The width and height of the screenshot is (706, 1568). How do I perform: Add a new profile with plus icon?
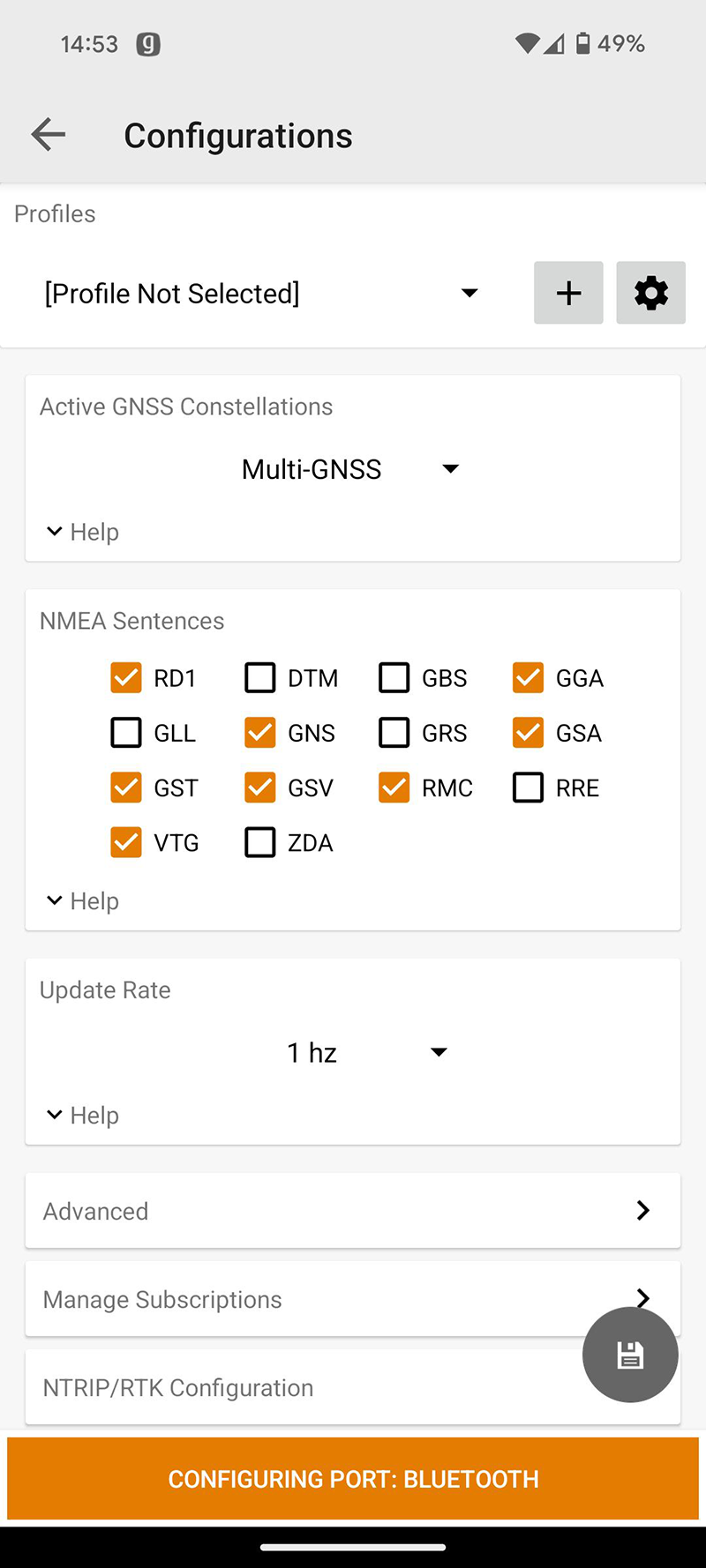pos(568,293)
